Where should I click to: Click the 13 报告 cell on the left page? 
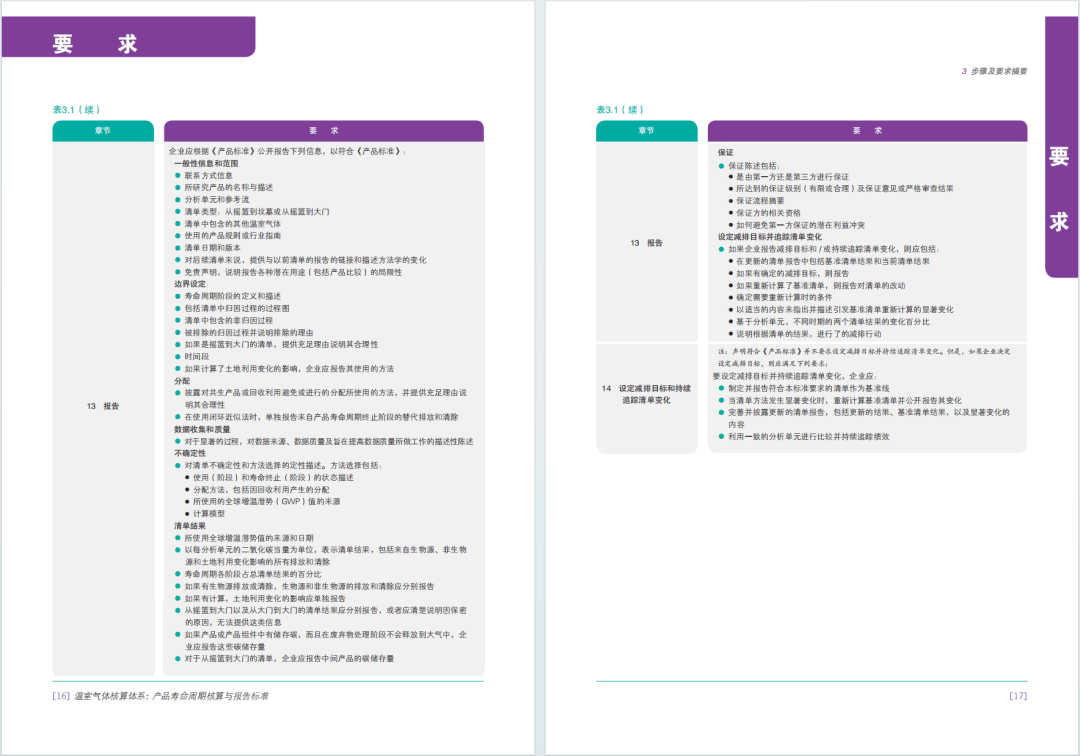point(103,406)
